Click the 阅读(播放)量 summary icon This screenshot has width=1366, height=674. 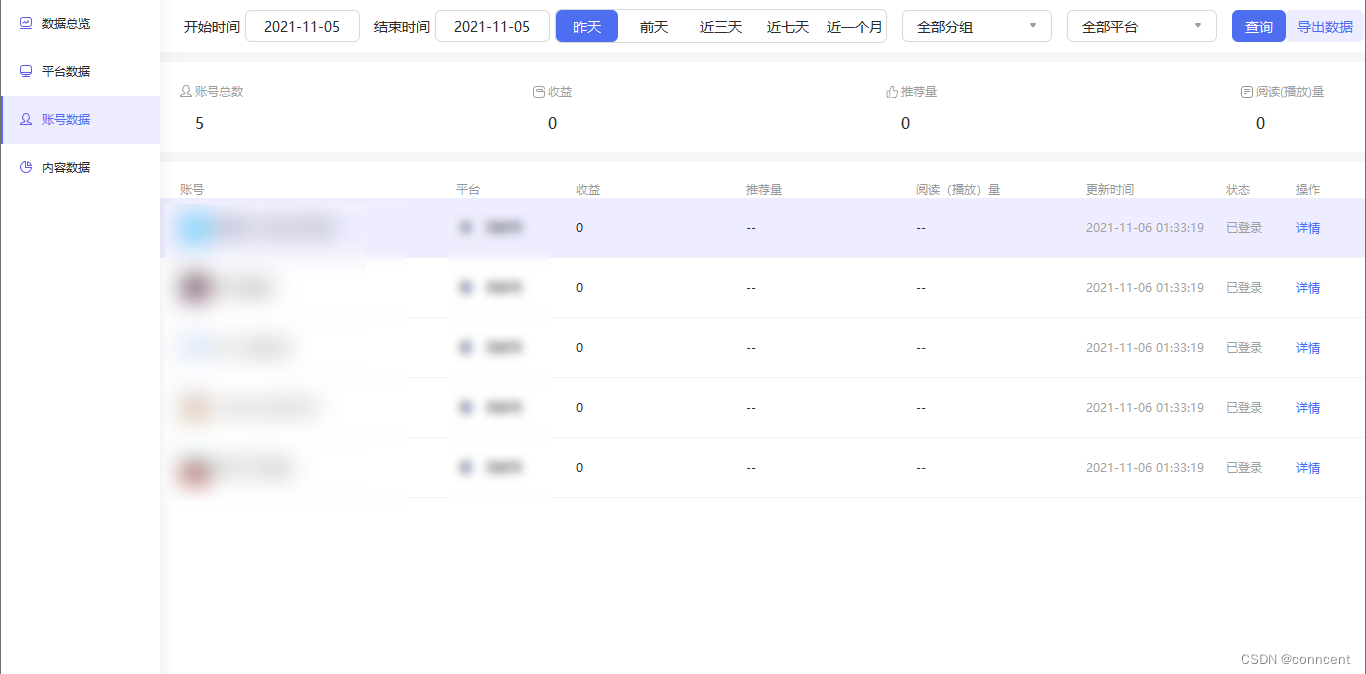tap(1247, 92)
